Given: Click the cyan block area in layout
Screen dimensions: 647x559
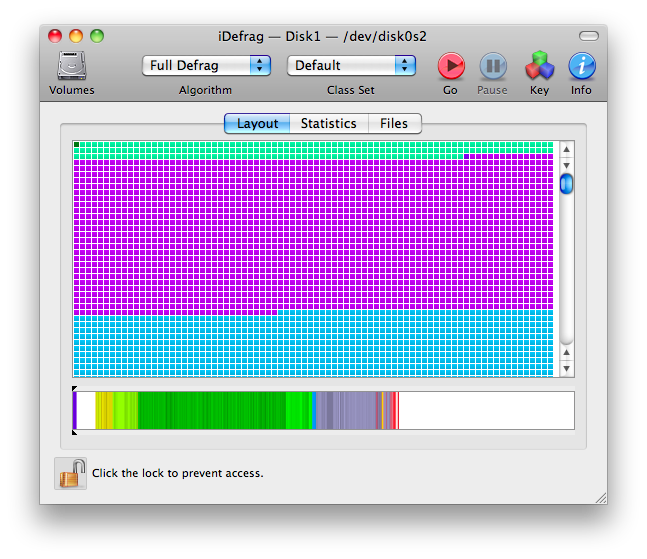Looking at the screenshot, I should (313, 346).
